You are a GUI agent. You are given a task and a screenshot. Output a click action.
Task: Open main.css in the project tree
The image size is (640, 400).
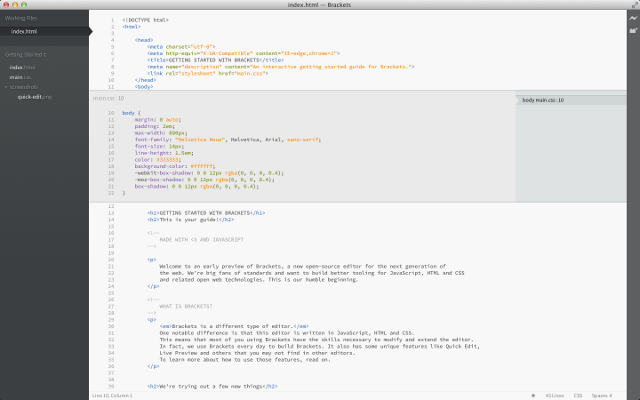point(18,76)
